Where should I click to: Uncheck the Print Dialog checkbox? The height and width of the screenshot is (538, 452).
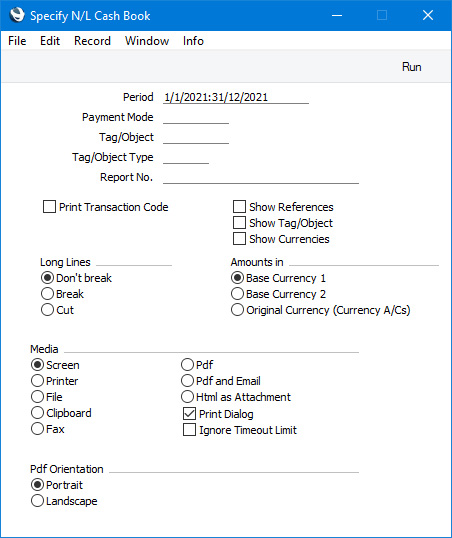tap(189, 414)
